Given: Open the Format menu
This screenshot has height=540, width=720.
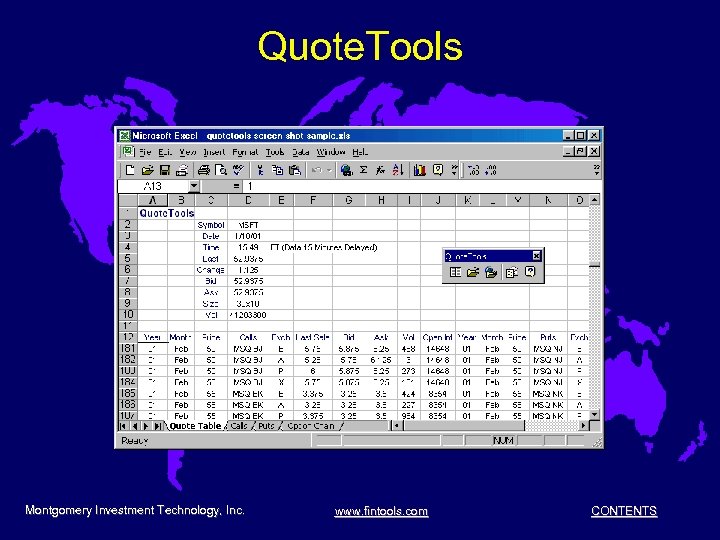Looking at the screenshot, I should [x=245, y=152].
